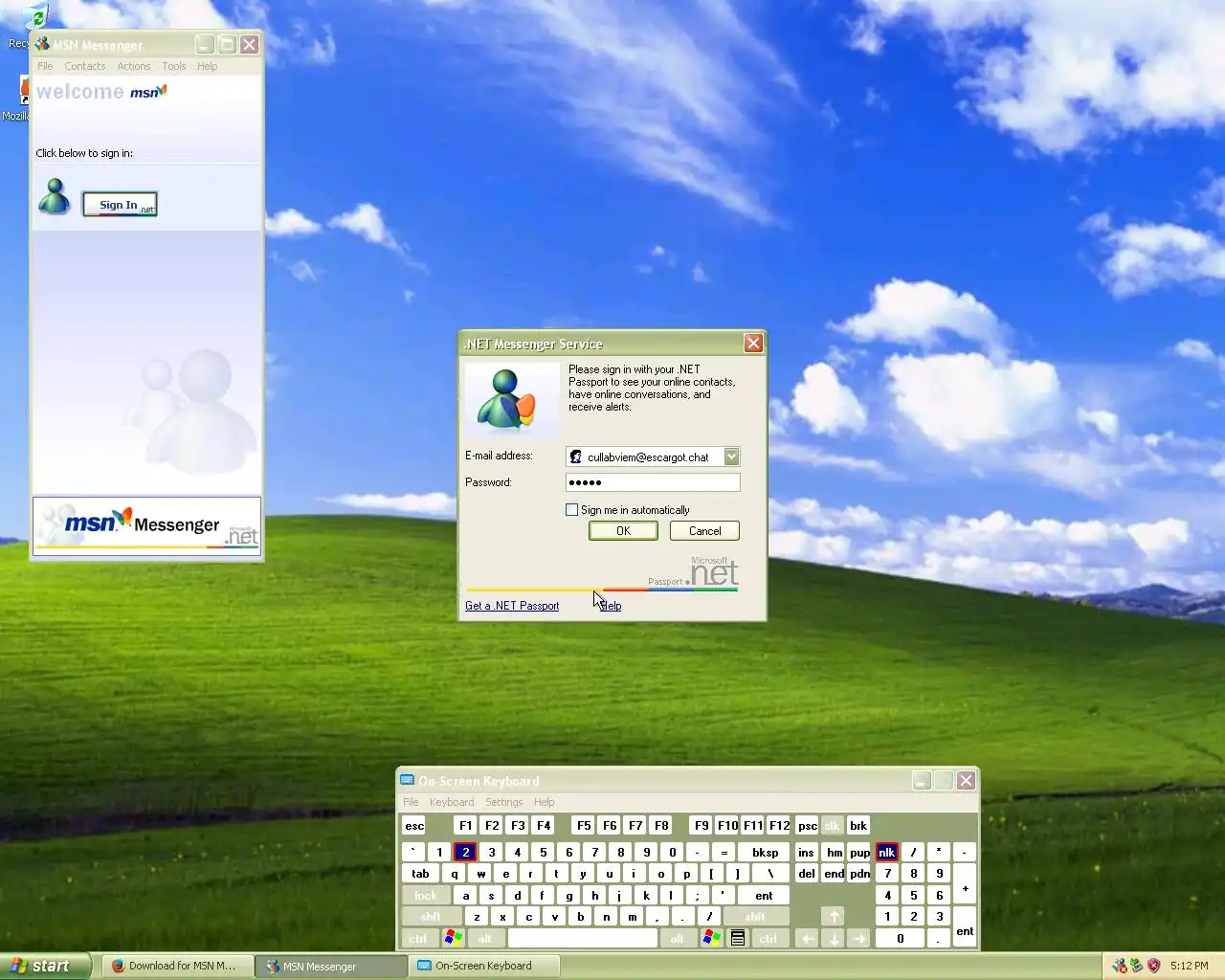Click the Password input field
Screen dimensions: 1225x980
[653, 482]
